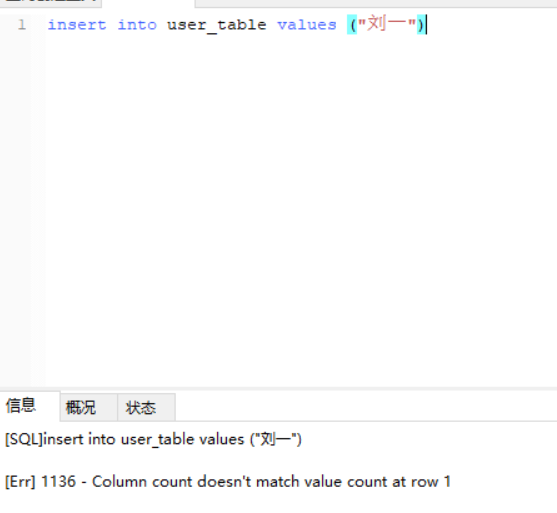Screen dimensions: 557x513
Task: Click the 'into' keyword in the editor
Action: click(x=137, y=25)
